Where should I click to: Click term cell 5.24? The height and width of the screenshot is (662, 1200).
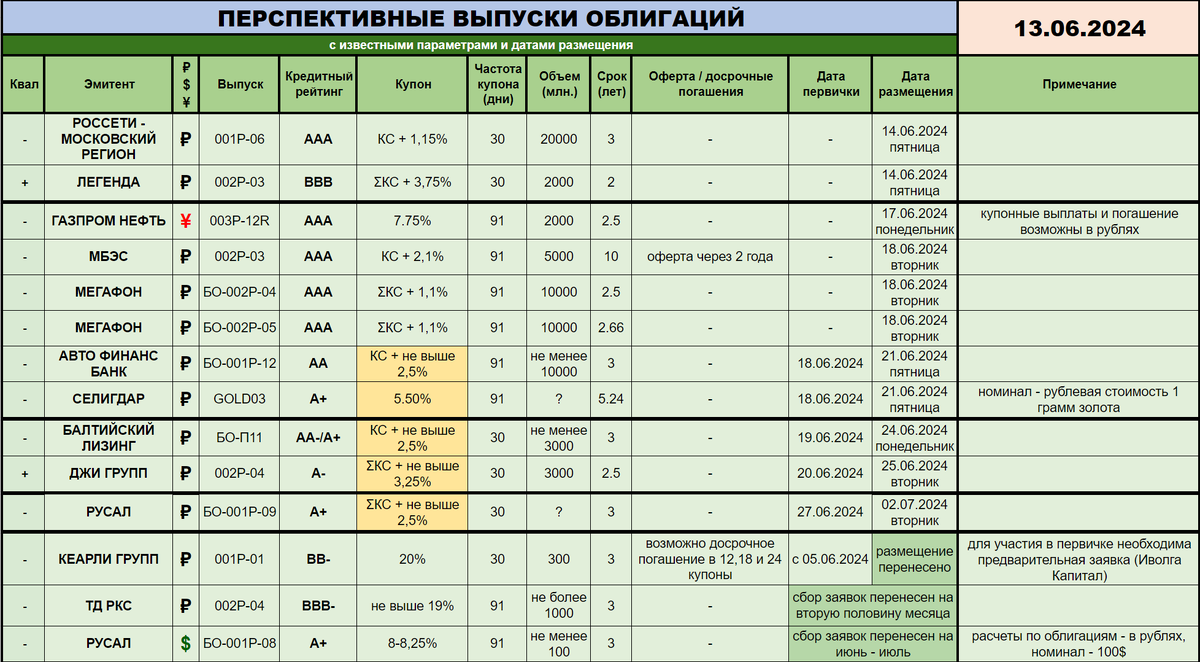611,398
